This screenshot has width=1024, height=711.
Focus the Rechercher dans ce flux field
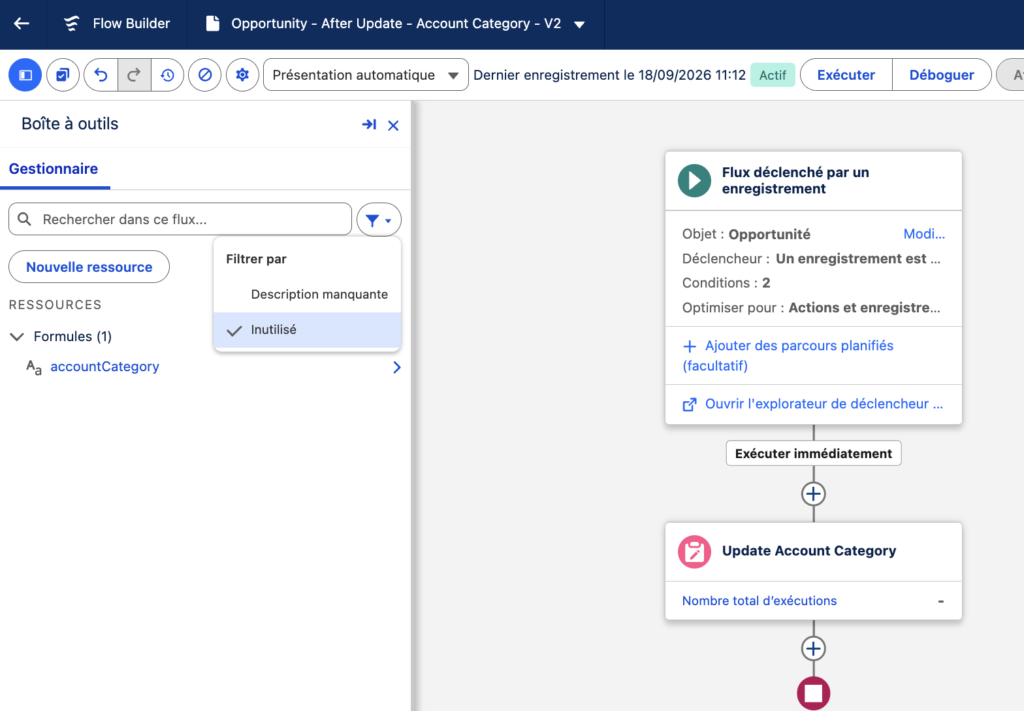click(180, 219)
